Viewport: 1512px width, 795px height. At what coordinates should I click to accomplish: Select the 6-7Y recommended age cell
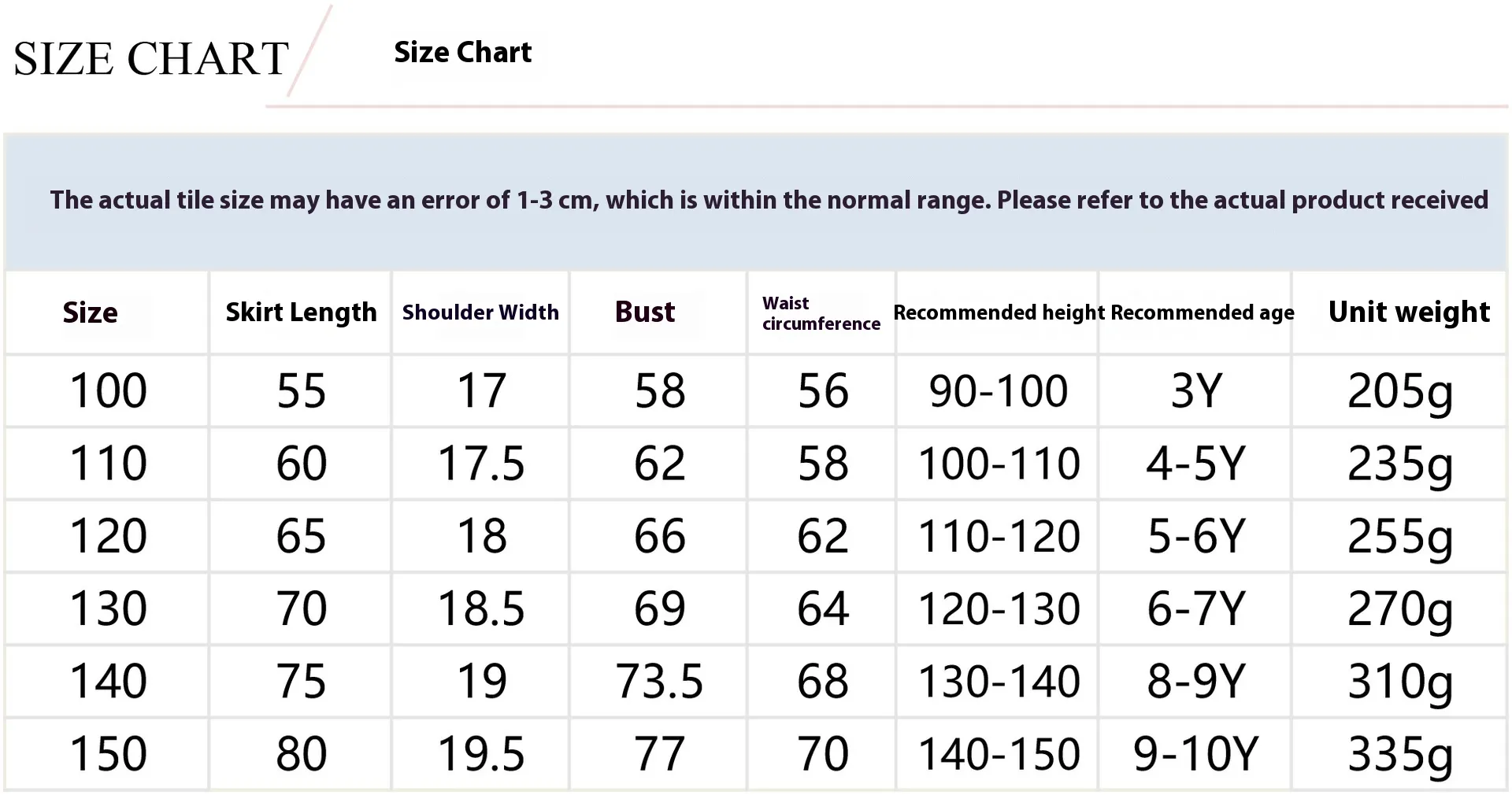[1195, 608]
